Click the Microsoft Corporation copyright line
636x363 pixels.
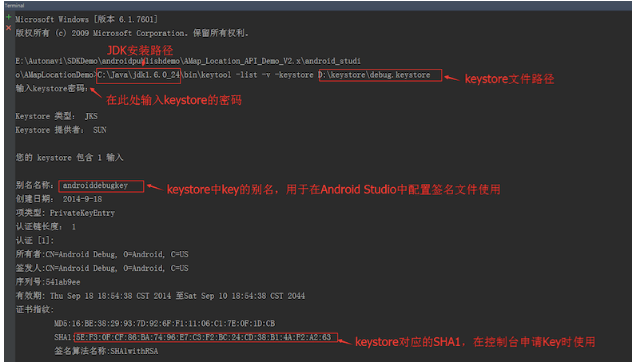pyautogui.click(x=132, y=33)
